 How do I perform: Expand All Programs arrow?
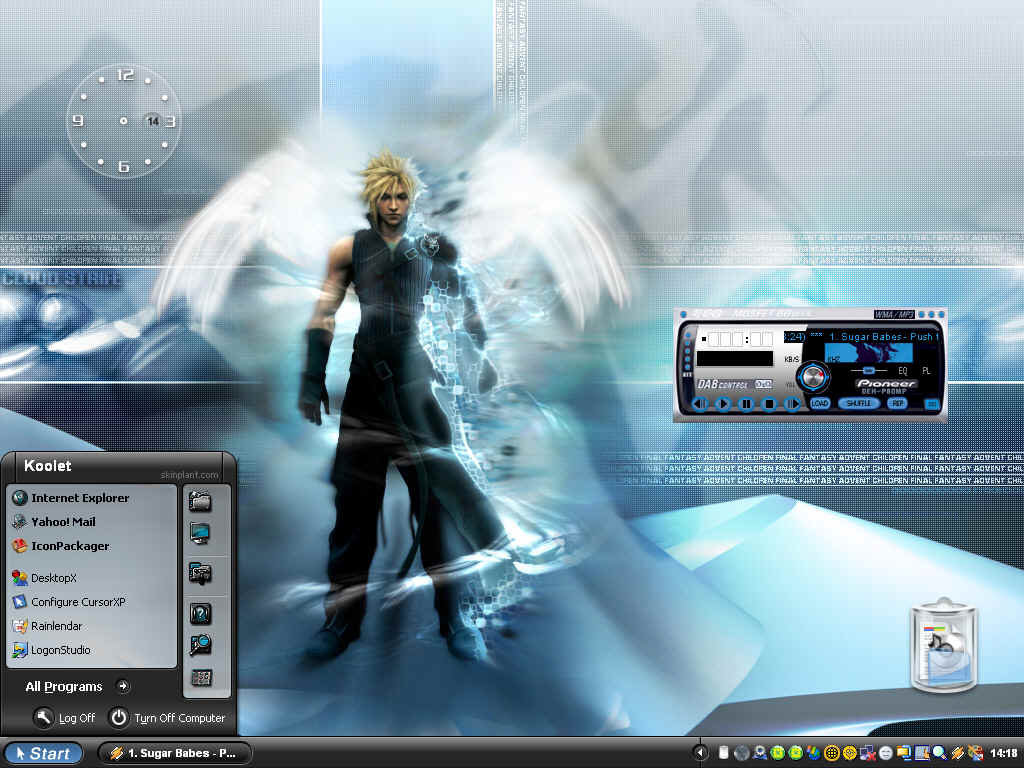(123, 686)
